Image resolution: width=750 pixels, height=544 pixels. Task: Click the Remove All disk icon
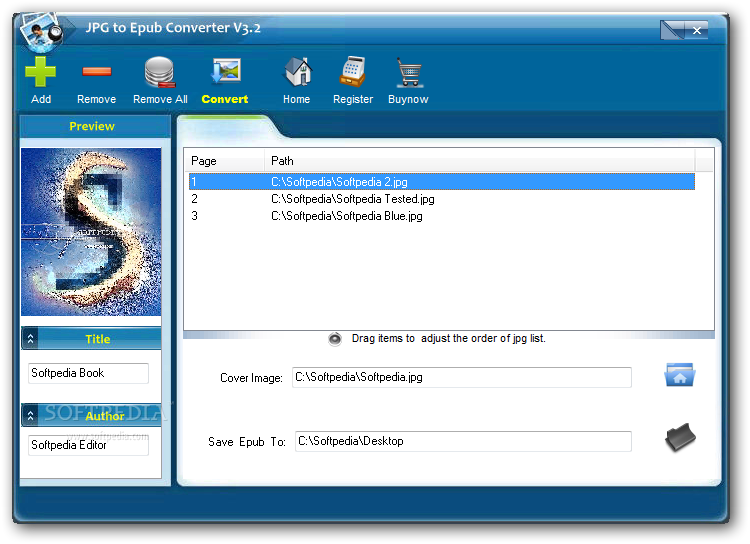point(160,72)
